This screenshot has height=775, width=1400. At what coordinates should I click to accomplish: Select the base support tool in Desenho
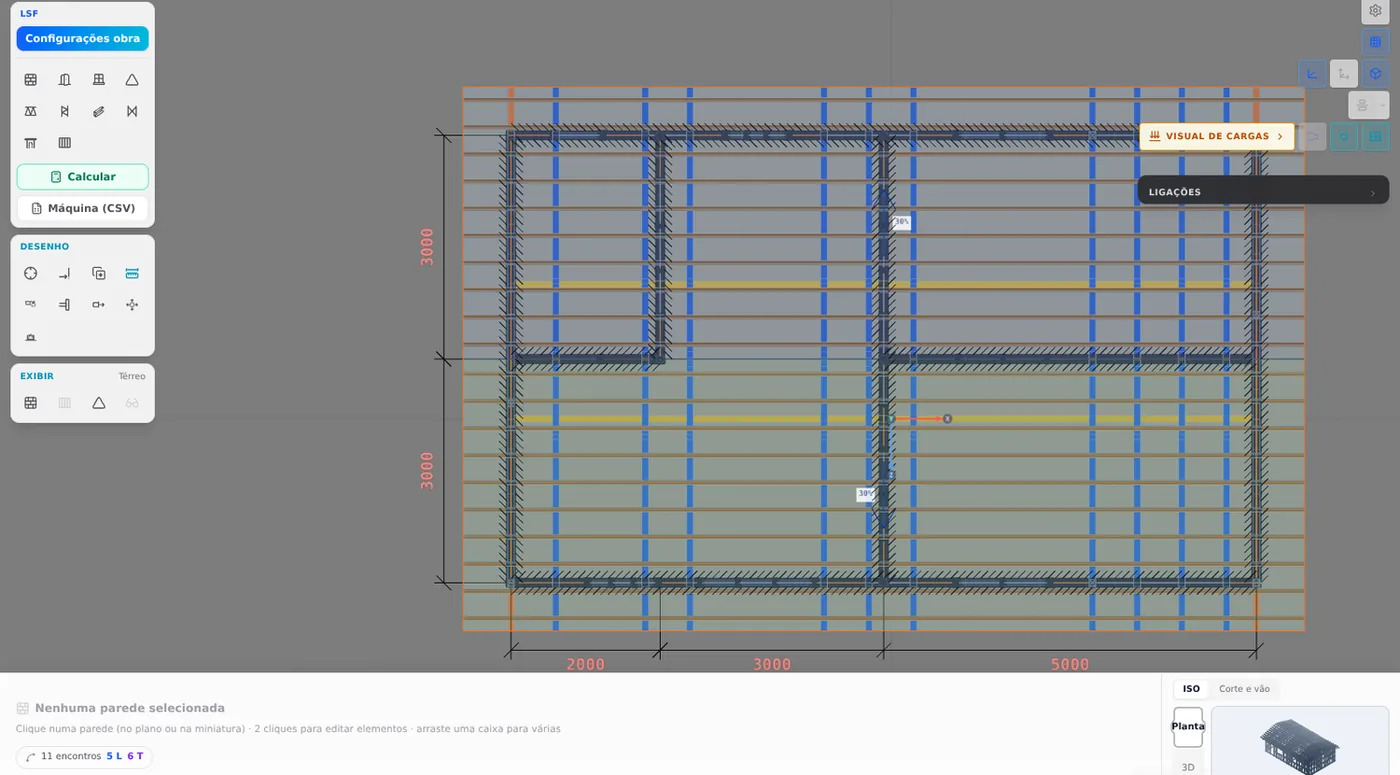pyautogui.click(x=31, y=337)
